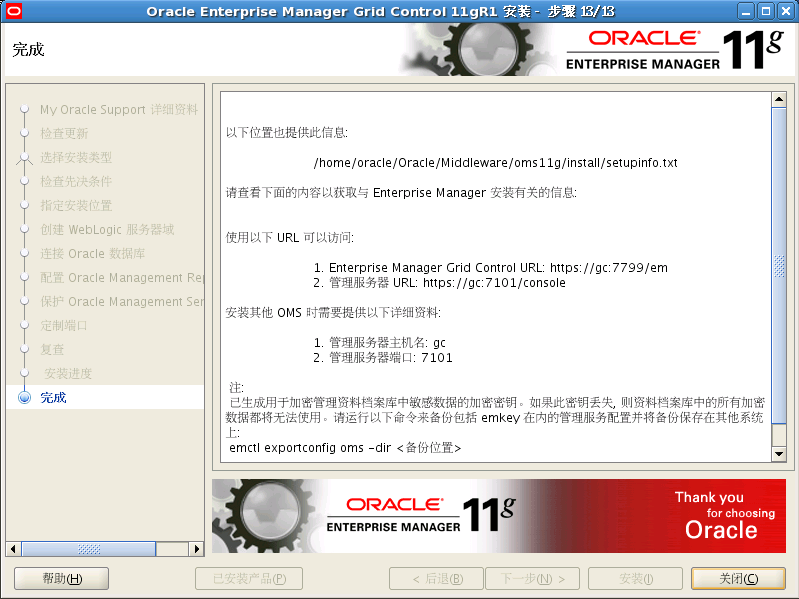Select the 连接 Oracle 数据库 step
The width and height of the screenshot is (799, 599).
coord(93,253)
